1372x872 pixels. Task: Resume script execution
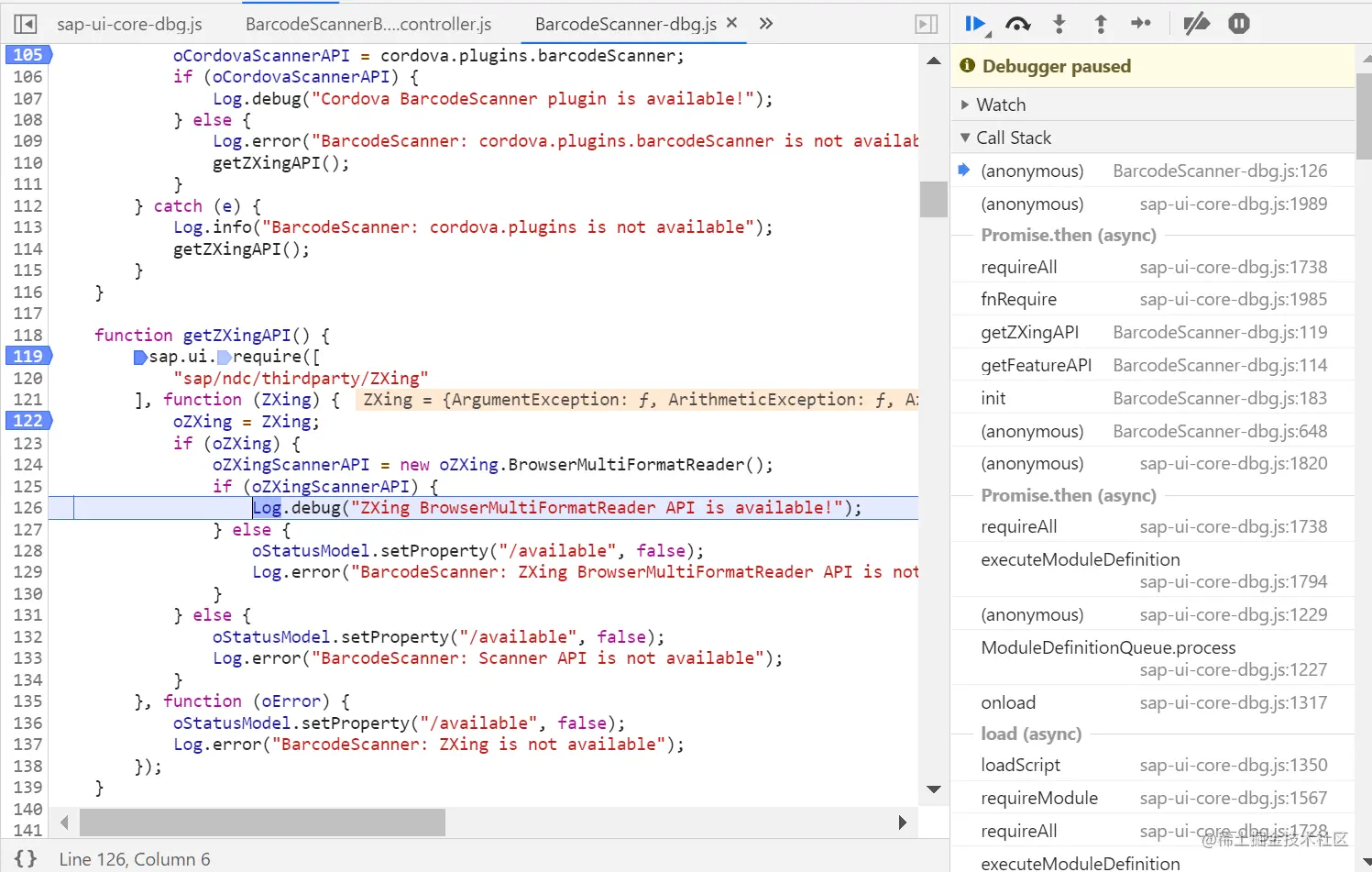[x=976, y=24]
